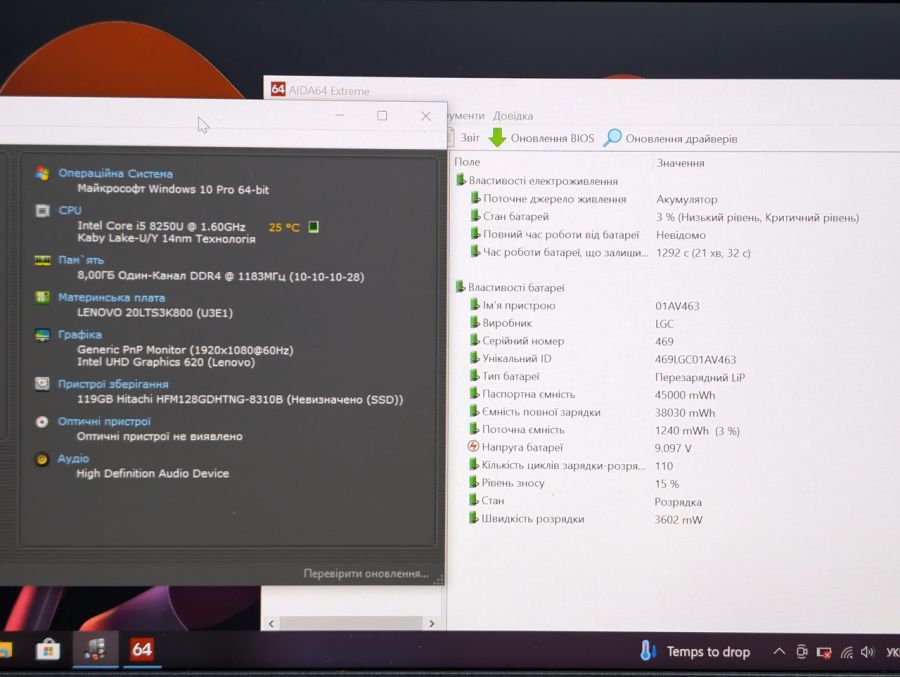Screen dimensions: 900x677
Task: Click Перевірити оновлення link
Action: pyautogui.click(x=366, y=574)
